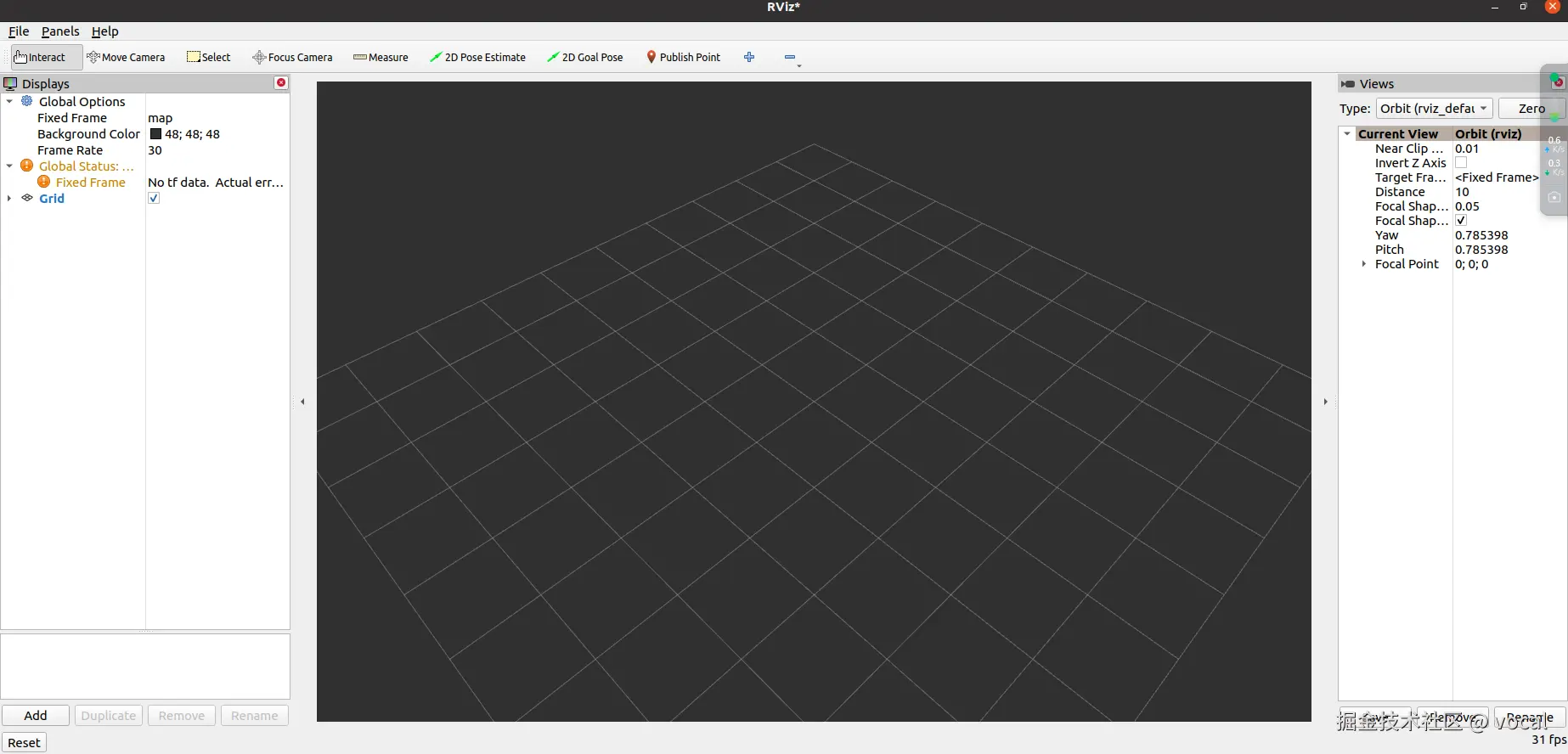Select the 2D Goal Pose tool

coord(585,57)
